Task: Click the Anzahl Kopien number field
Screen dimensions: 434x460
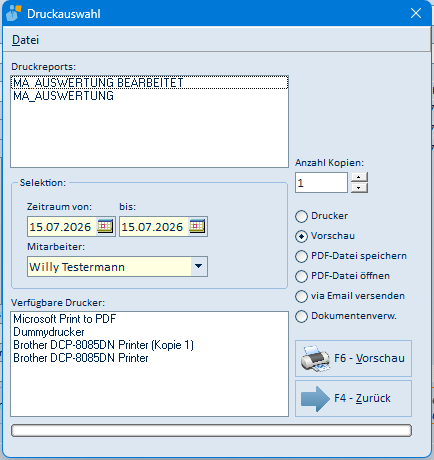Action: click(x=321, y=183)
